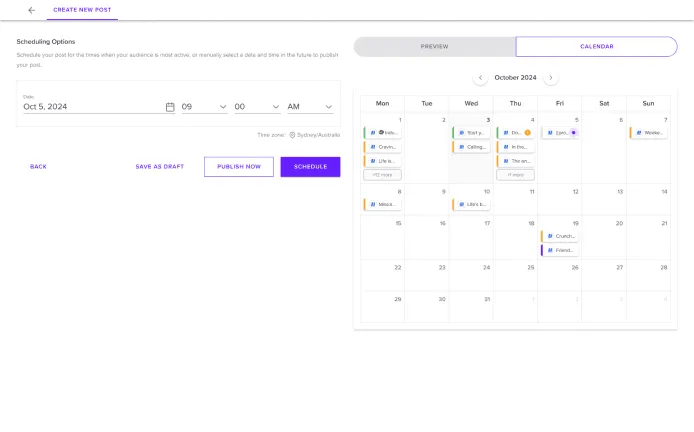Open the "In the..." post on Oct 4
The height and width of the screenshot is (432, 694).
point(515,147)
